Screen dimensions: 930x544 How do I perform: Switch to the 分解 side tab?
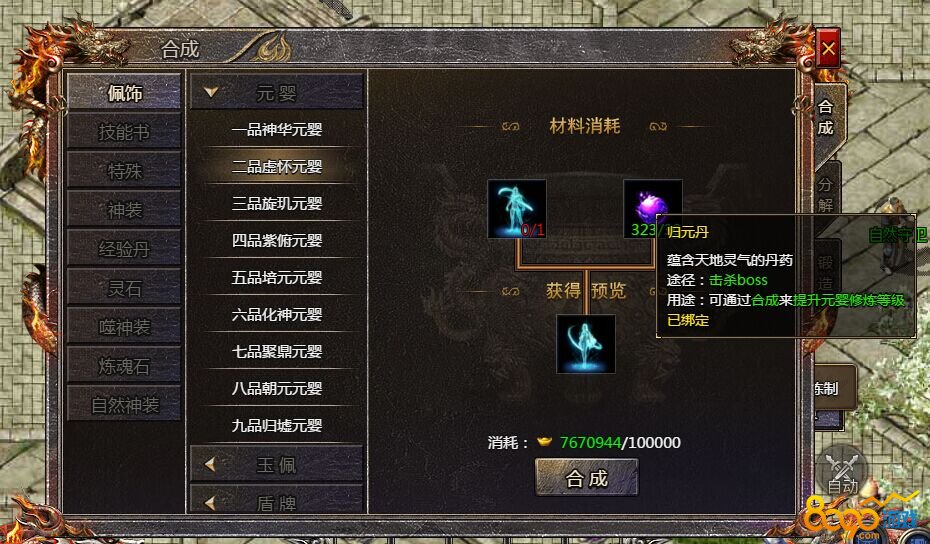tap(826, 195)
